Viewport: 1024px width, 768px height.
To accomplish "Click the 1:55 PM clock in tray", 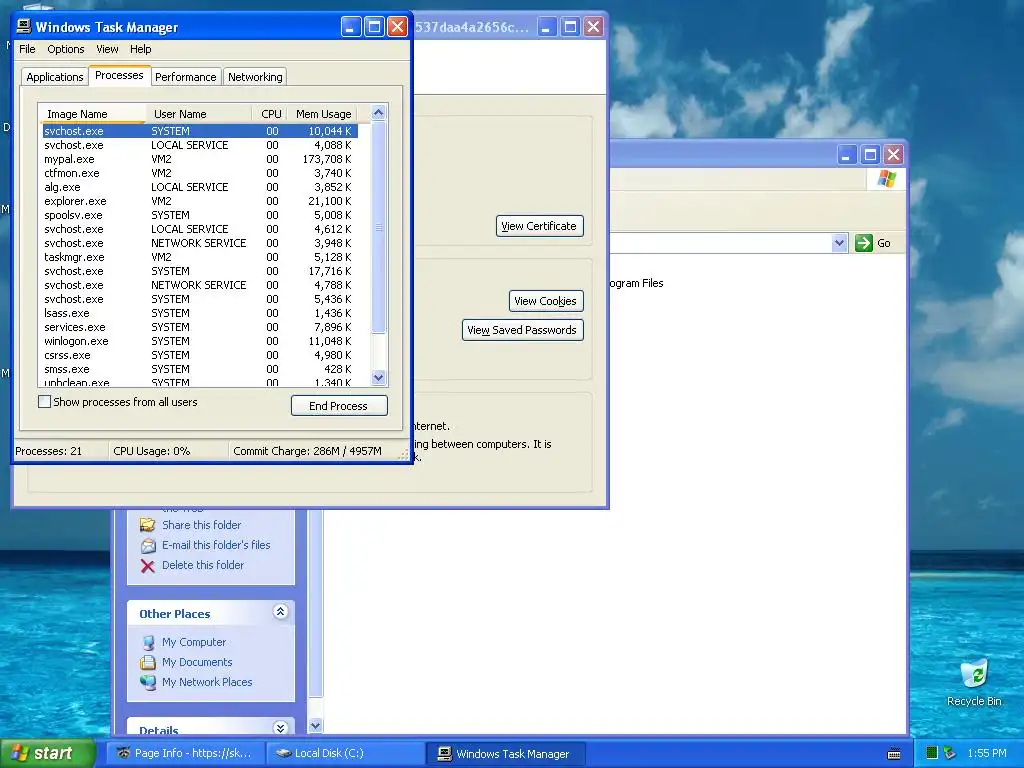I will (x=987, y=754).
